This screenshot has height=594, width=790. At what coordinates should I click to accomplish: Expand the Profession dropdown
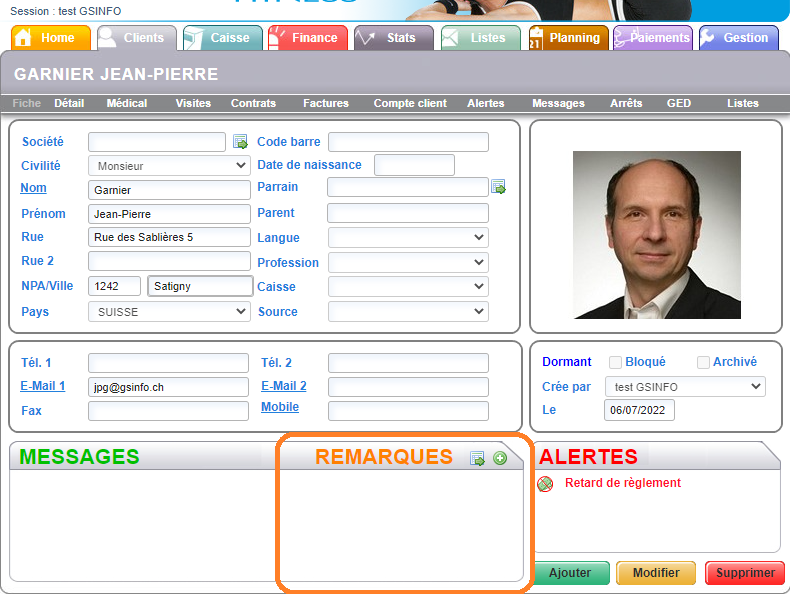pos(408,263)
